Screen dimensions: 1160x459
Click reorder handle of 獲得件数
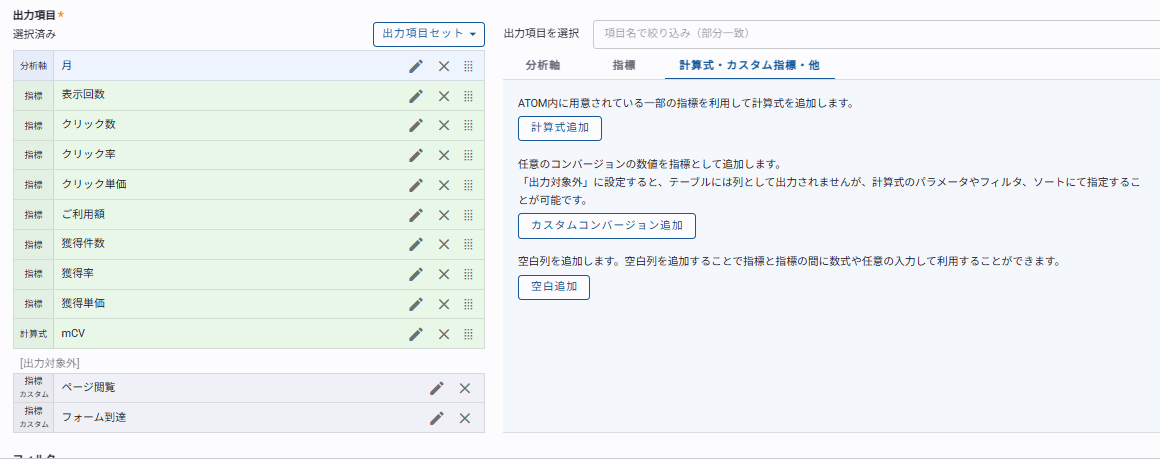coord(468,245)
